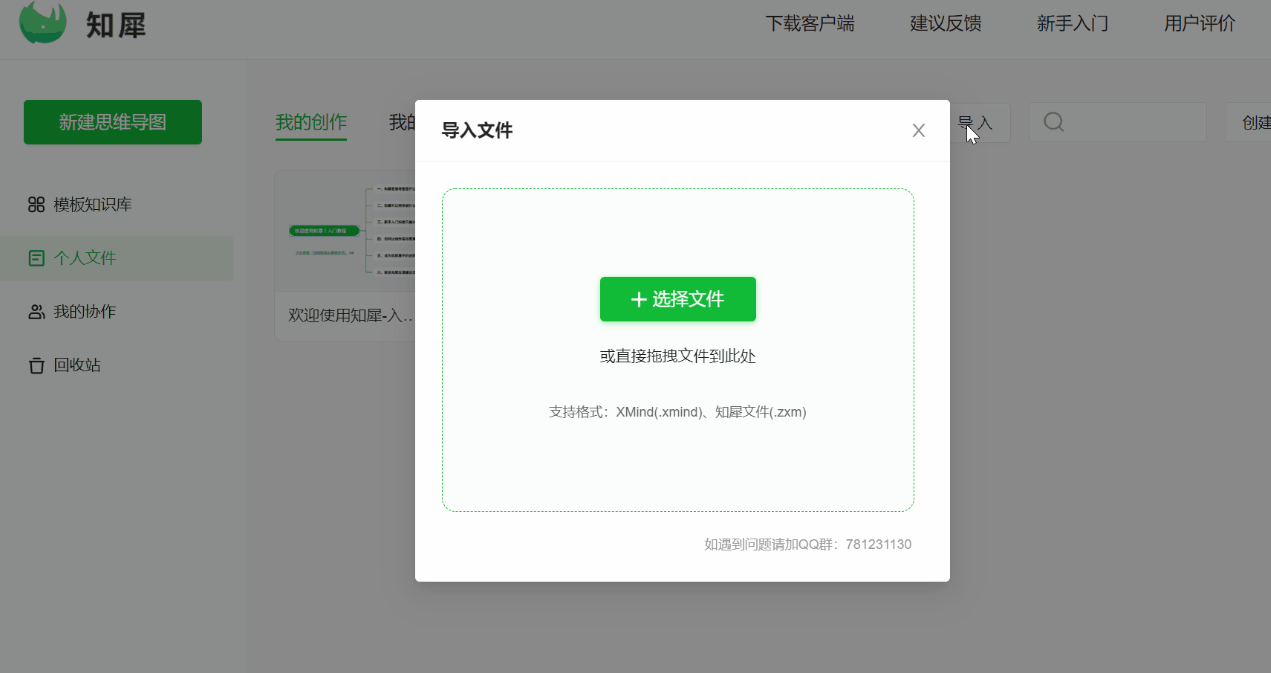Click the 回收站 trash icon

click(x=36, y=365)
